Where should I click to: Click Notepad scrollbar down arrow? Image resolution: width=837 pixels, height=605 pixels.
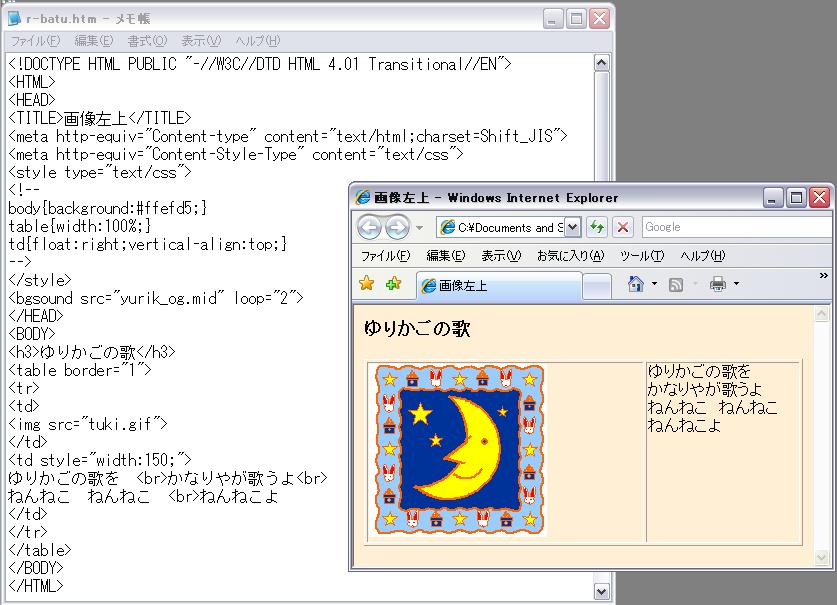click(x=602, y=591)
